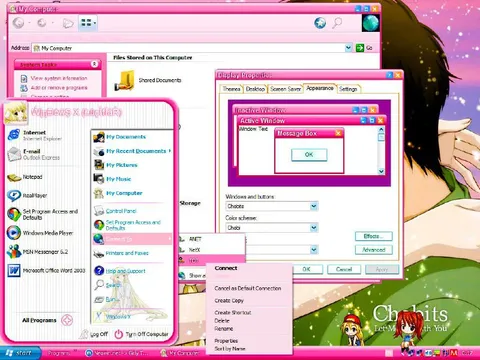Image resolution: width=480 pixels, height=360 pixels.
Task: Expand All Programs arrow
Action: (x=67, y=320)
